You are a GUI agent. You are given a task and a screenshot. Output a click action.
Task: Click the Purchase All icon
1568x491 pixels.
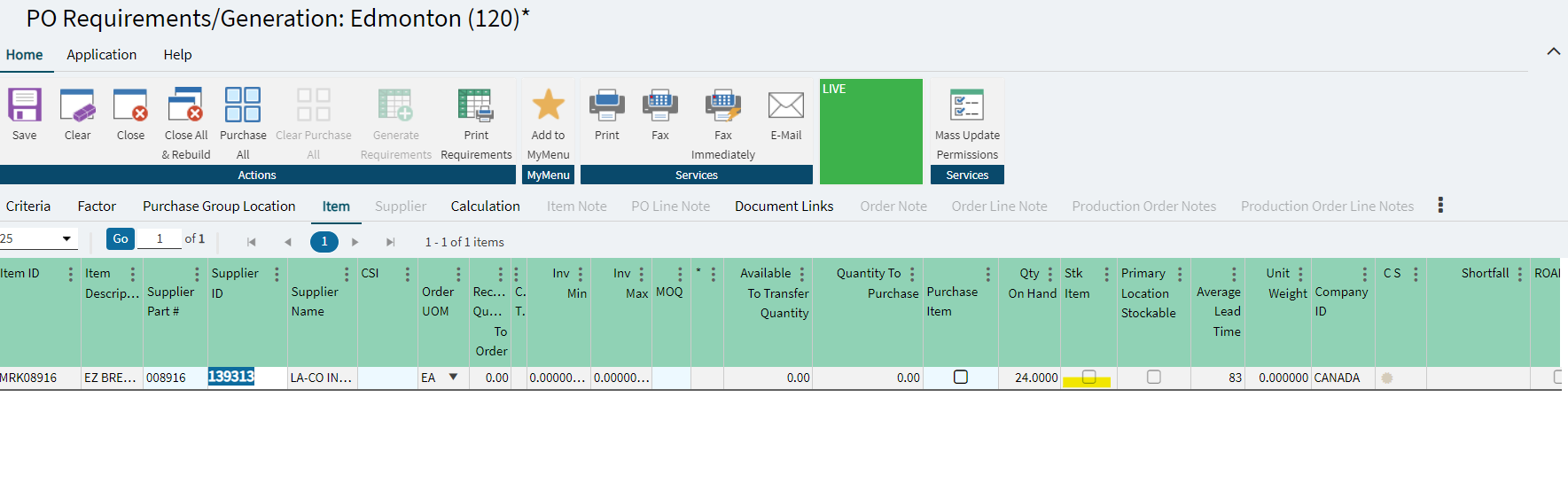[x=243, y=105]
